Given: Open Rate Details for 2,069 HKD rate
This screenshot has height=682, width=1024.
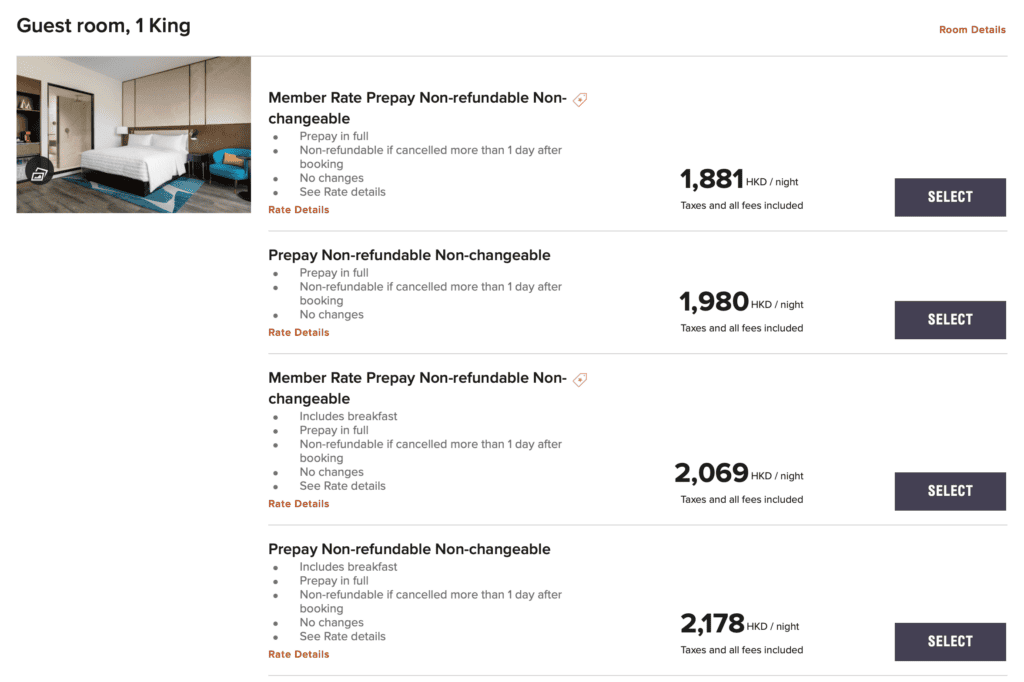Looking at the screenshot, I should click(298, 504).
